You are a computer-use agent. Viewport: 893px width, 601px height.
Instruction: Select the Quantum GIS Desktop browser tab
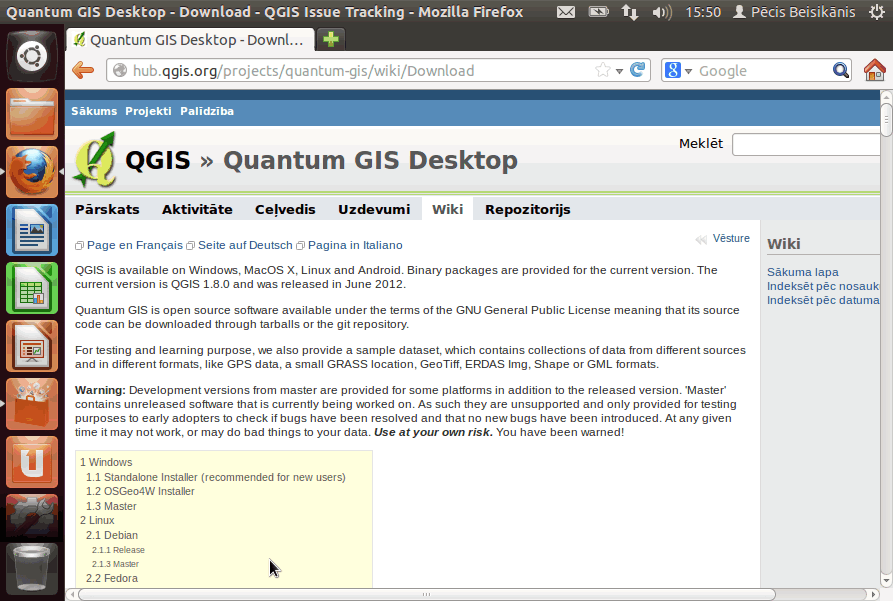pos(190,40)
